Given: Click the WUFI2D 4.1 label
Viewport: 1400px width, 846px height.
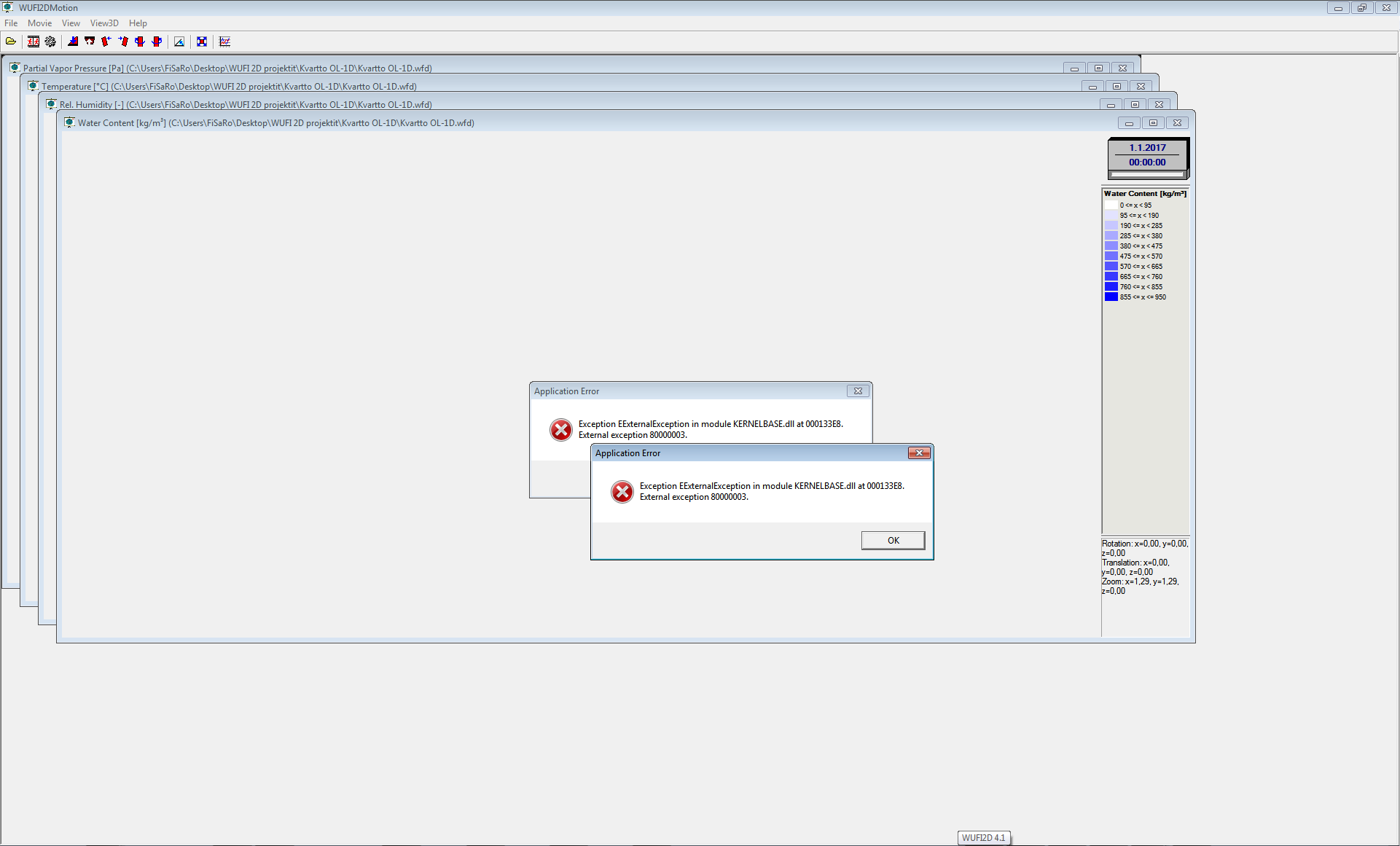Looking at the screenshot, I should click(x=983, y=837).
